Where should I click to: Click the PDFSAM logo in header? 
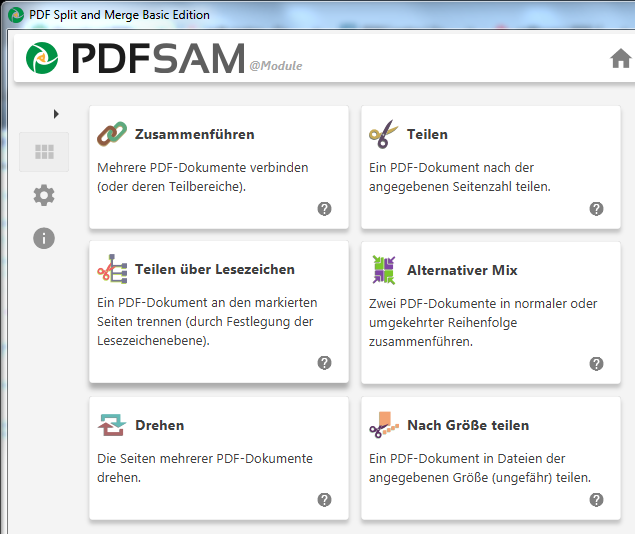click(x=42, y=58)
